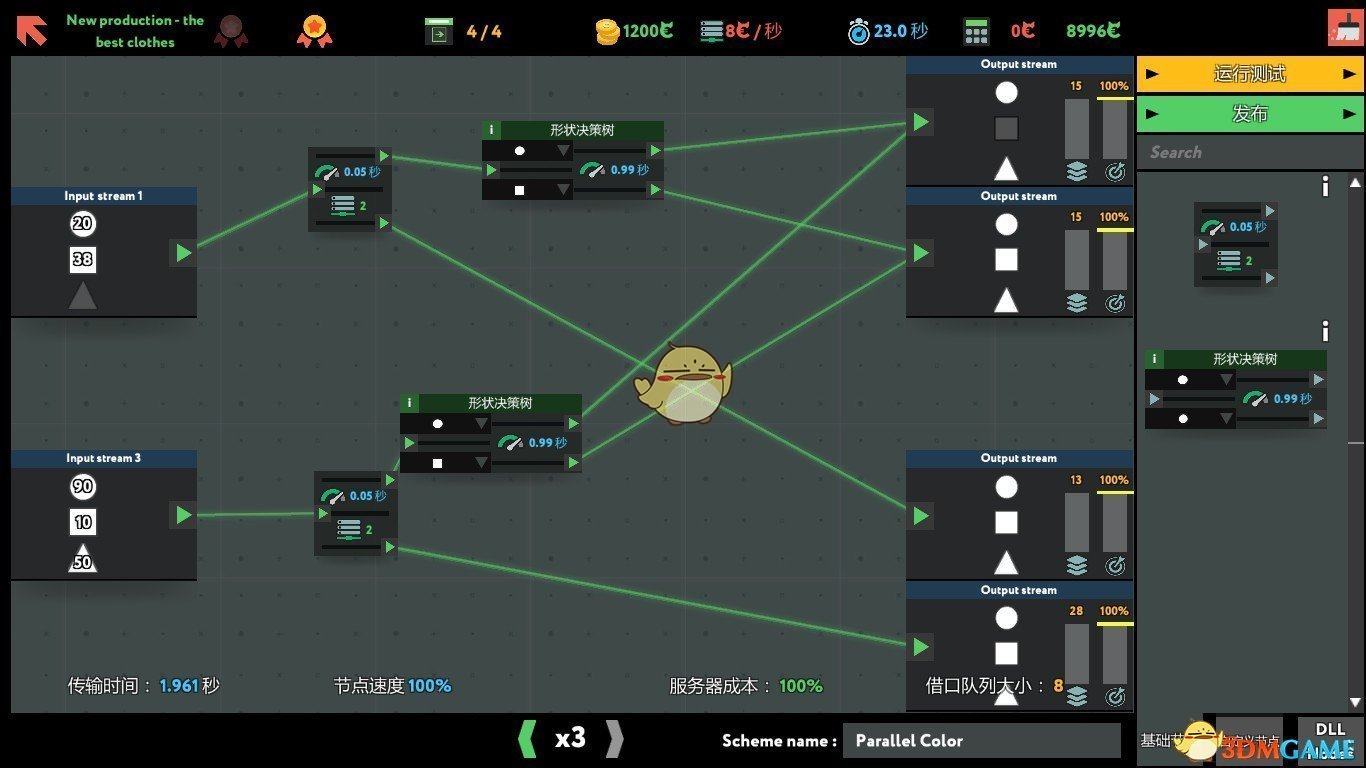Click the stopwatch icon beside 23.0 秒

(x=858, y=32)
